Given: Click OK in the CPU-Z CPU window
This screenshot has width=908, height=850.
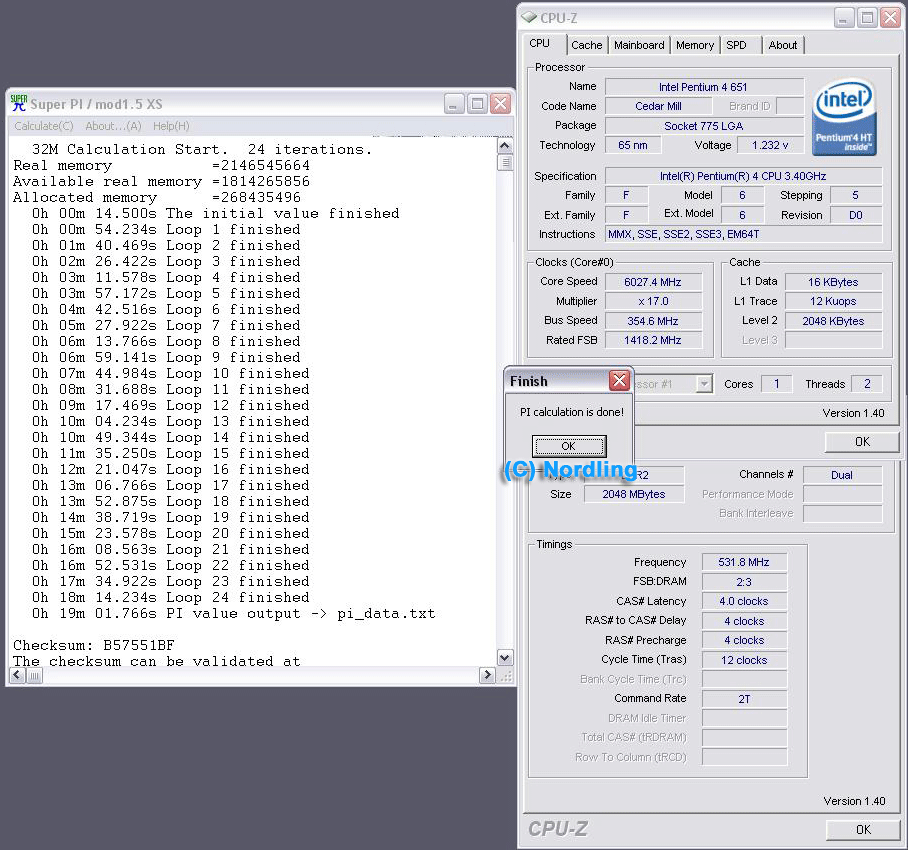Looking at the screenshot, I should point(862,441).
